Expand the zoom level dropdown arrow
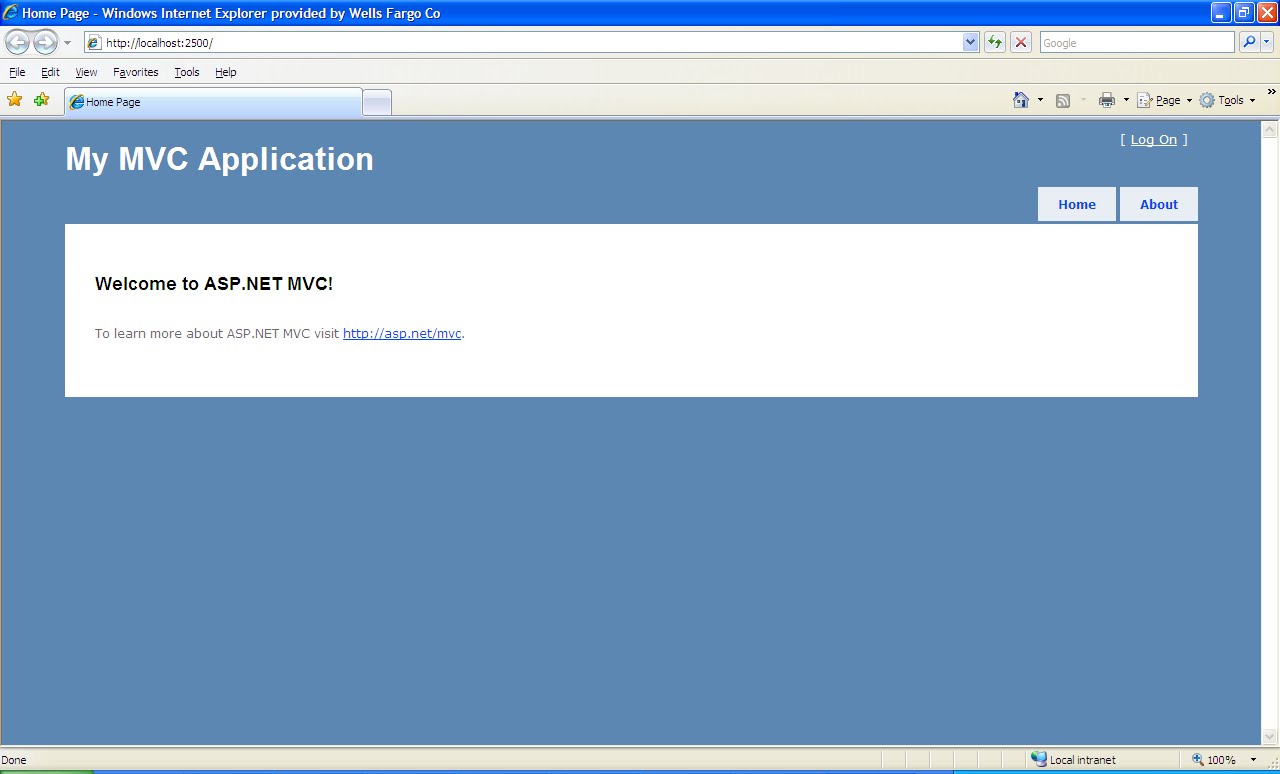Viewport: 1280px width, 774px height. tap(1253, 760)
